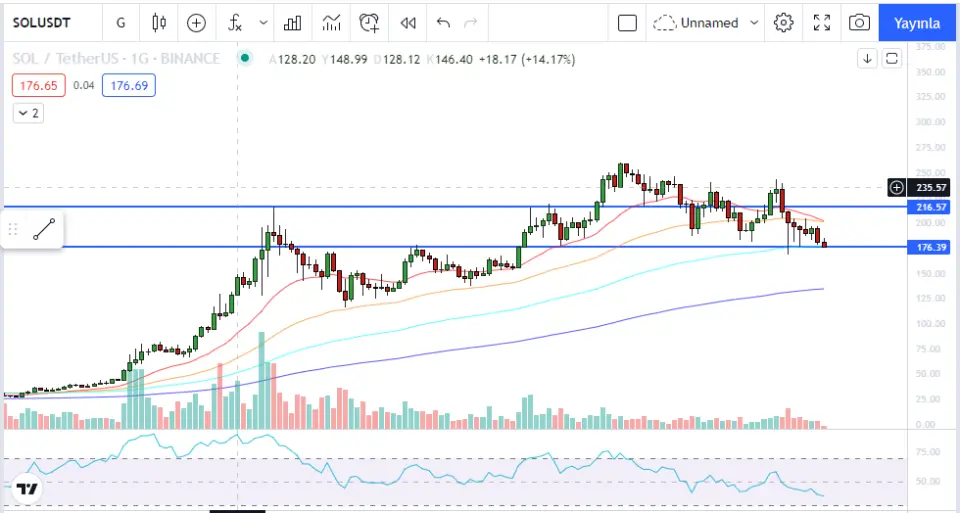Open chart settings gear icon
Image resolution: width=960 pixels, height=513 pixels.
tap(784, 22)
